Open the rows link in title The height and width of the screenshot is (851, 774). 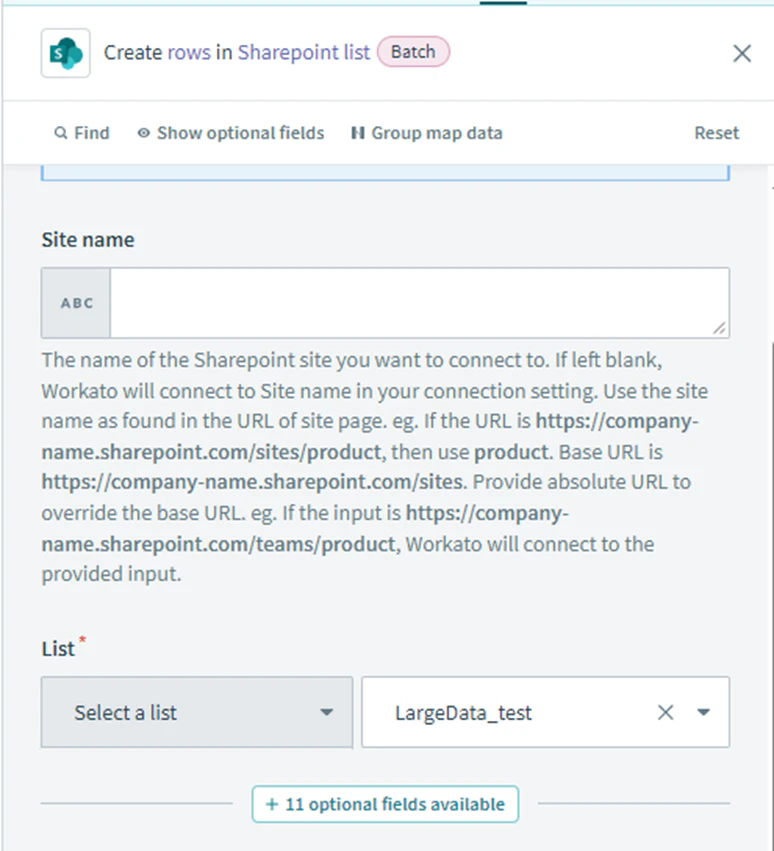[x=189, y=53]
